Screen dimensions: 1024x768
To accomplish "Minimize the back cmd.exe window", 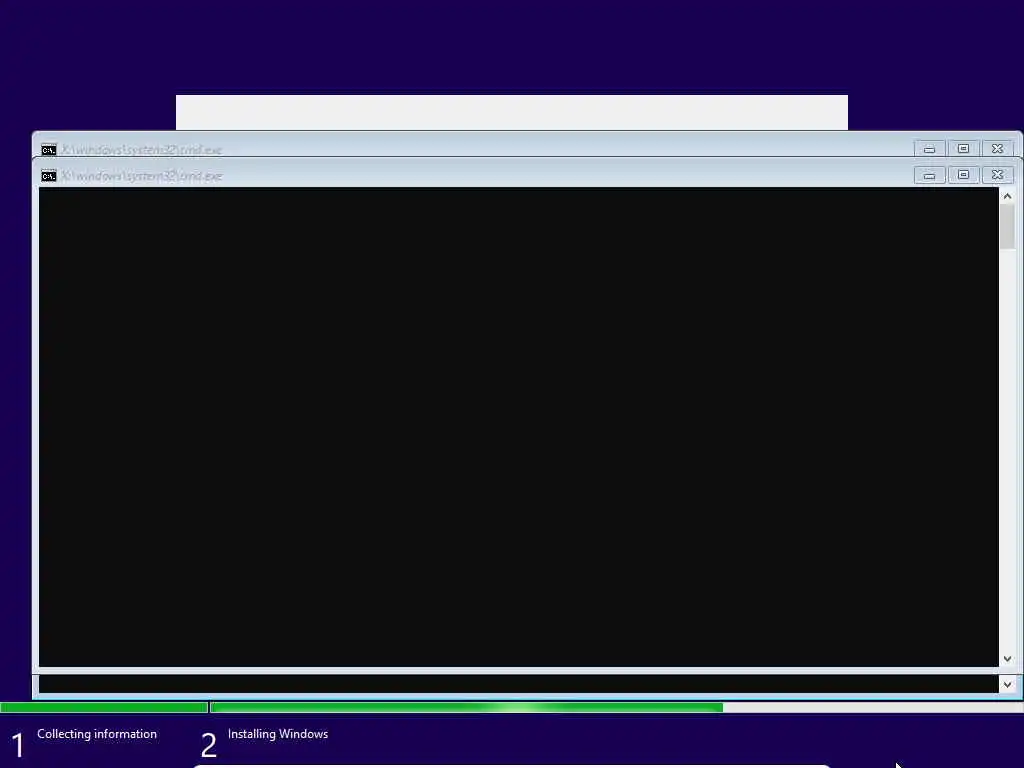I will click(929, 149).
